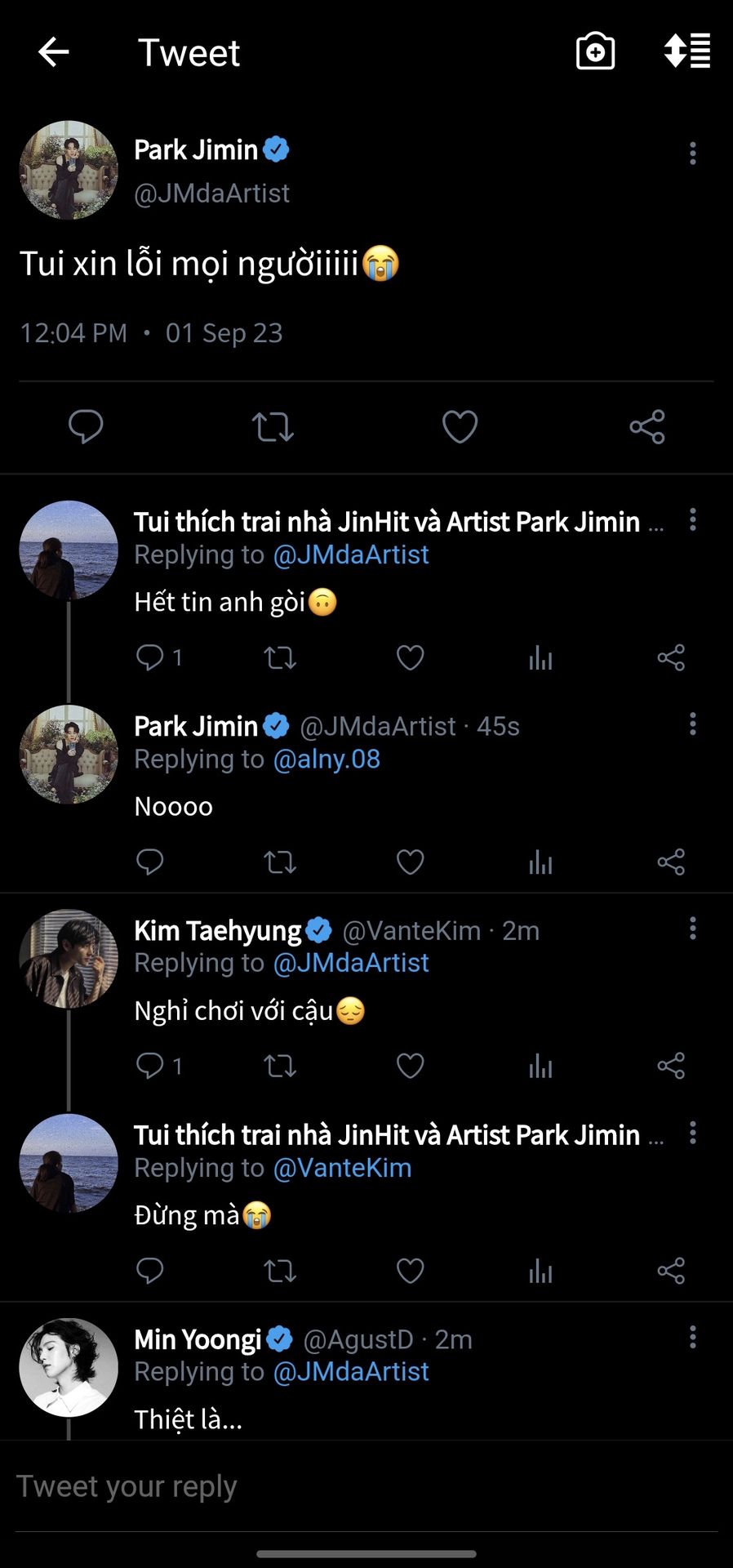Tap the sort order icon in header
Screen dimensions: 733x1568
[x=687, y=51]
